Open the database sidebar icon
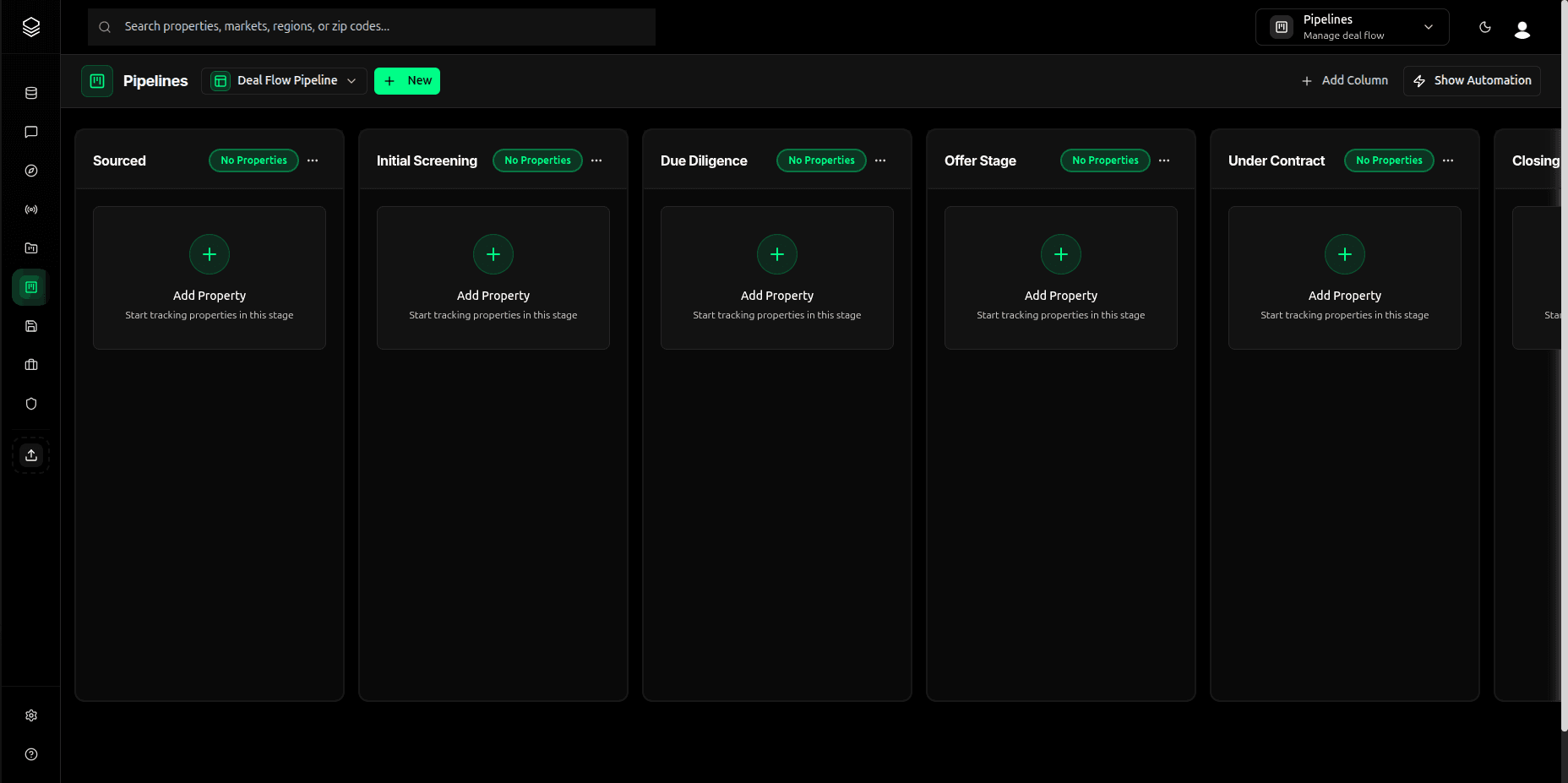 (x=31, y=93)
